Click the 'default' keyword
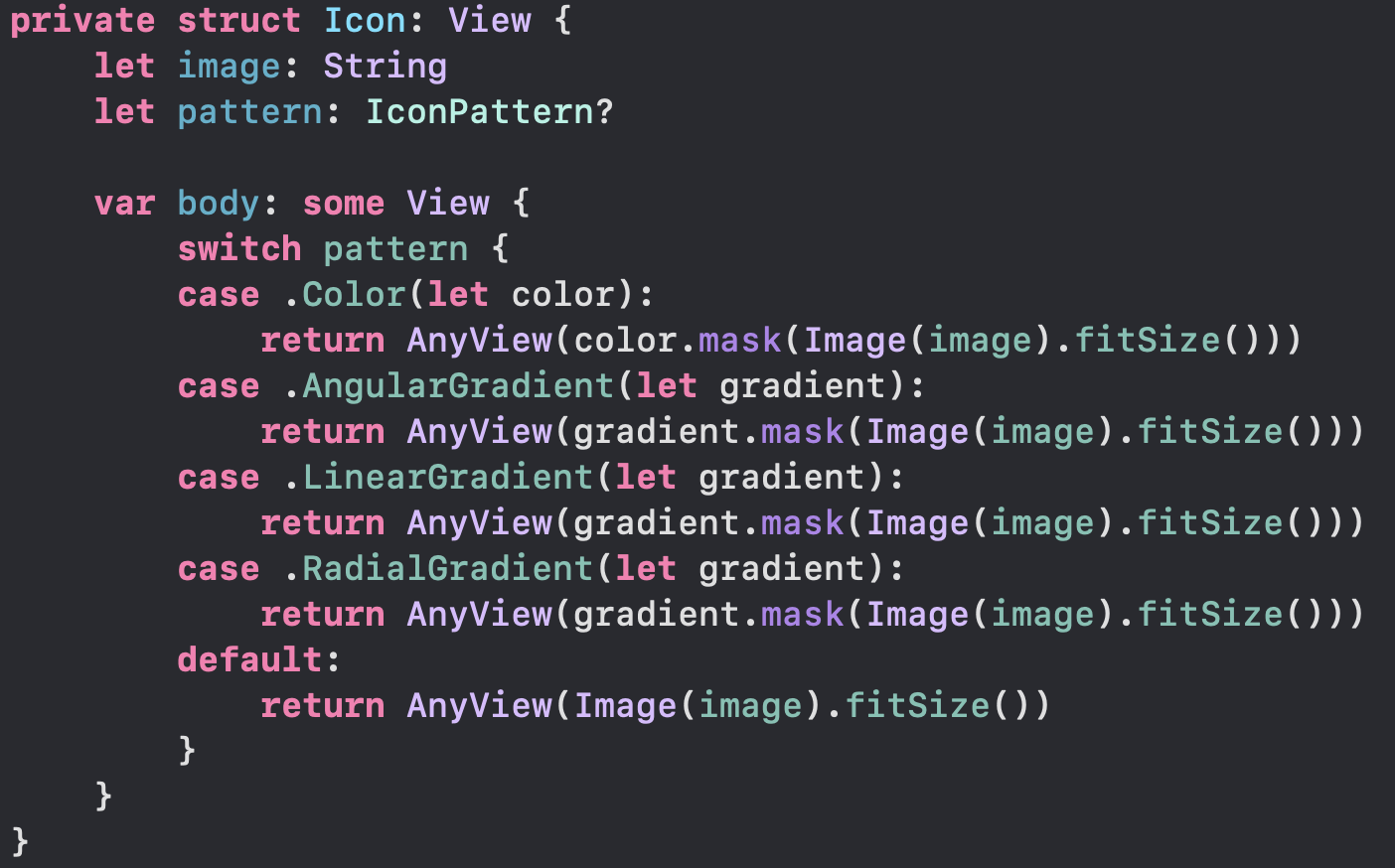Screen dimensions: 1395x868 click(x=249, y=660)
